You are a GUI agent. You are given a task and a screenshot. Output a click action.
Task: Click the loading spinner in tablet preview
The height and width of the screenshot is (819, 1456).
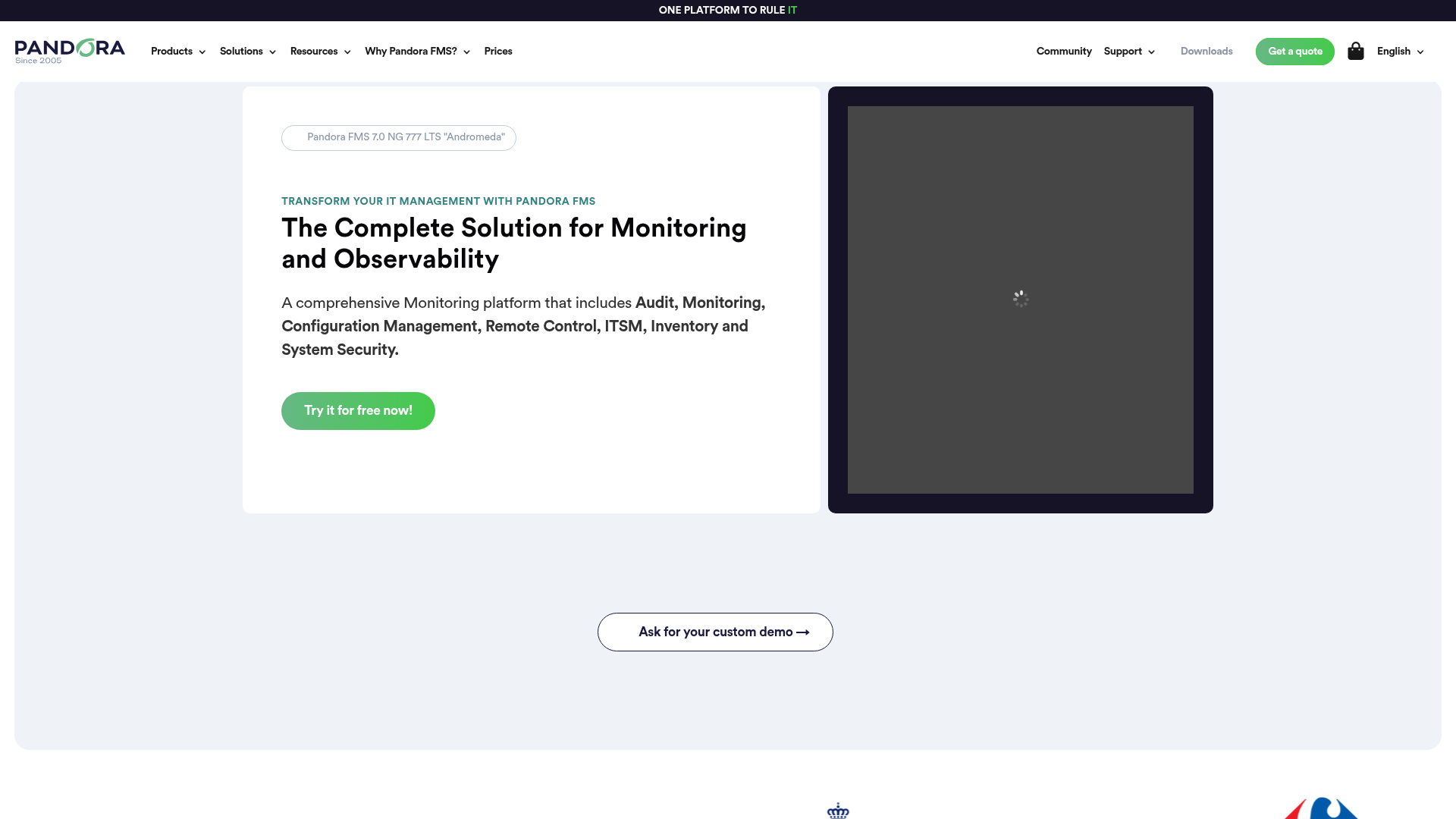pyautogui.click(x=1021, y=298)
